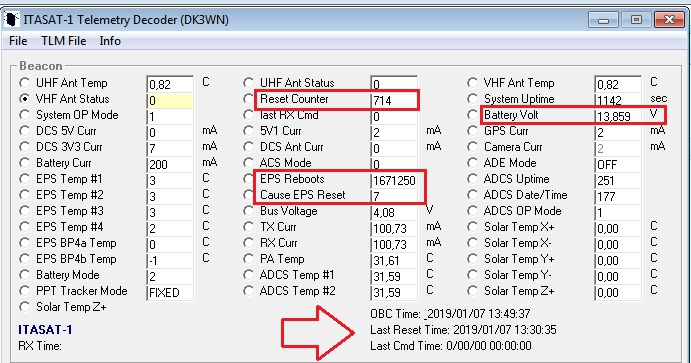Select the EPS Reboots radio button
The height and width of the screenshot is (363, 691).
point(249,179)
